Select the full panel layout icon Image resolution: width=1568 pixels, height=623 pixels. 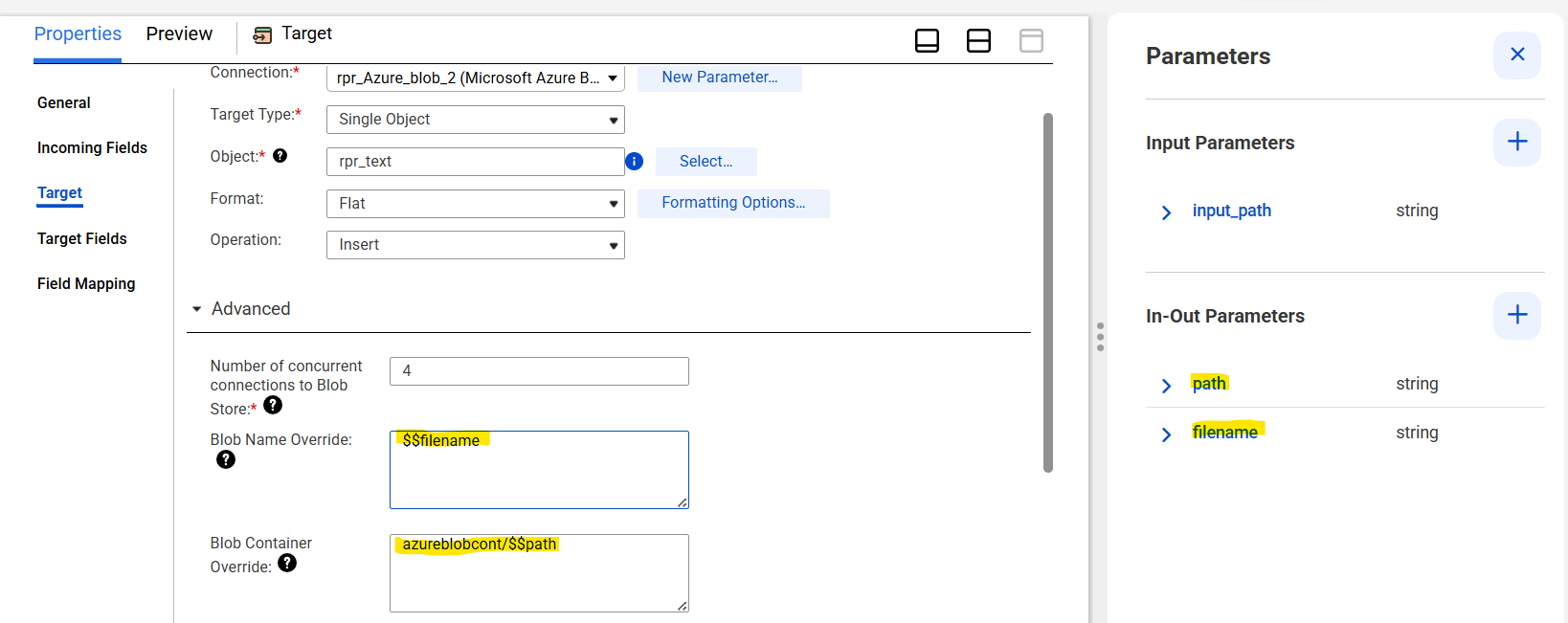click(1031, 40)
